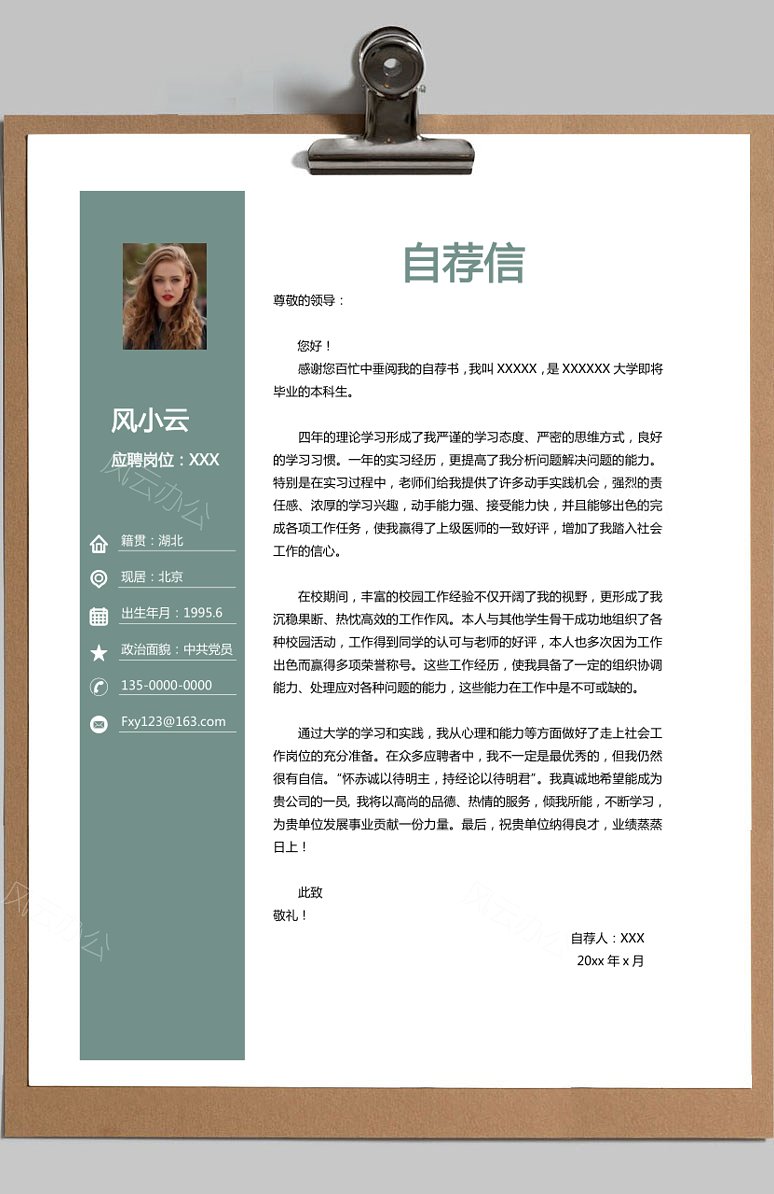The height and width of the screenshot is (1194, 774).
Task: Click the calendar icon beside 出生年月
Action: pyautogui.click(x=98, y=616)
